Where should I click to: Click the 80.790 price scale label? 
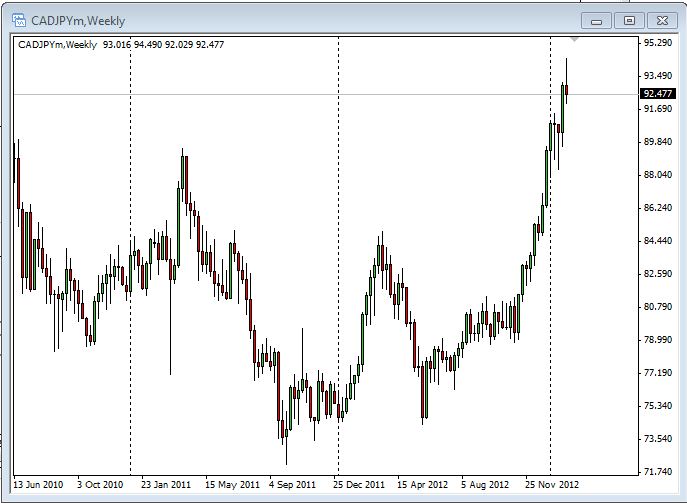point(658,306)
